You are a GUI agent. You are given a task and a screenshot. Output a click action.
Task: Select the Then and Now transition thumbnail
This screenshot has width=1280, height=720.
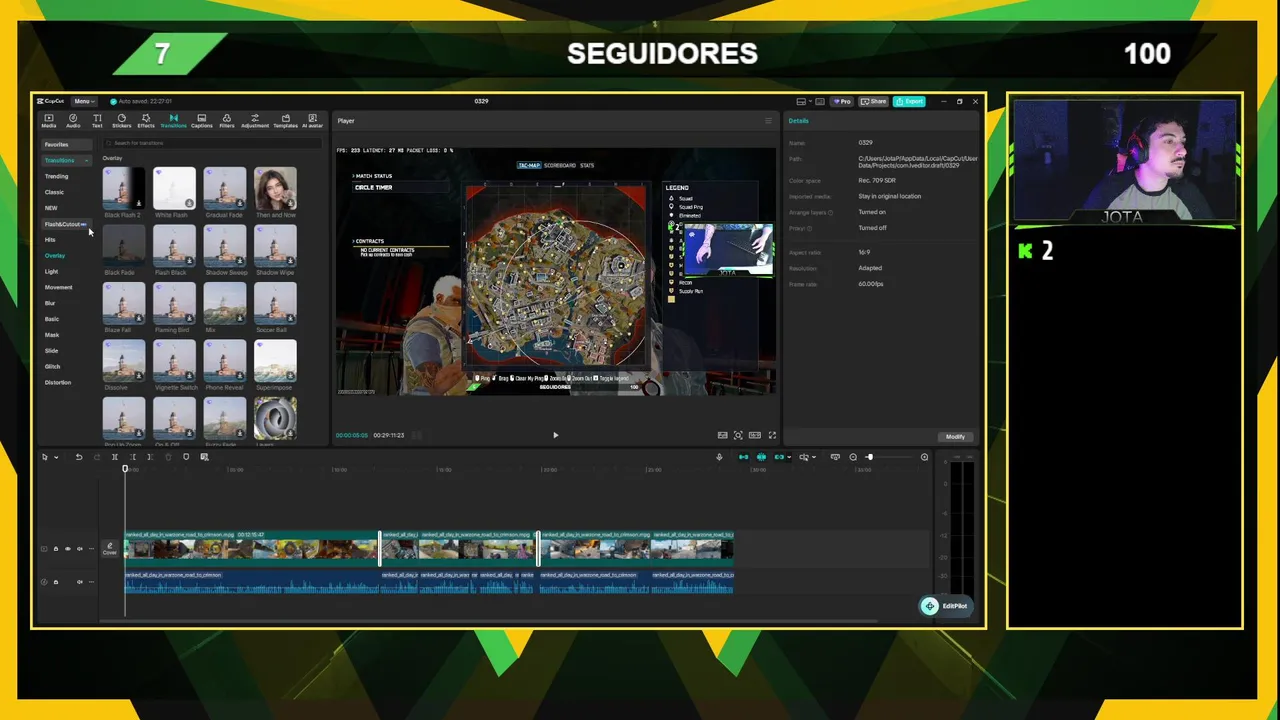point(275,188)
